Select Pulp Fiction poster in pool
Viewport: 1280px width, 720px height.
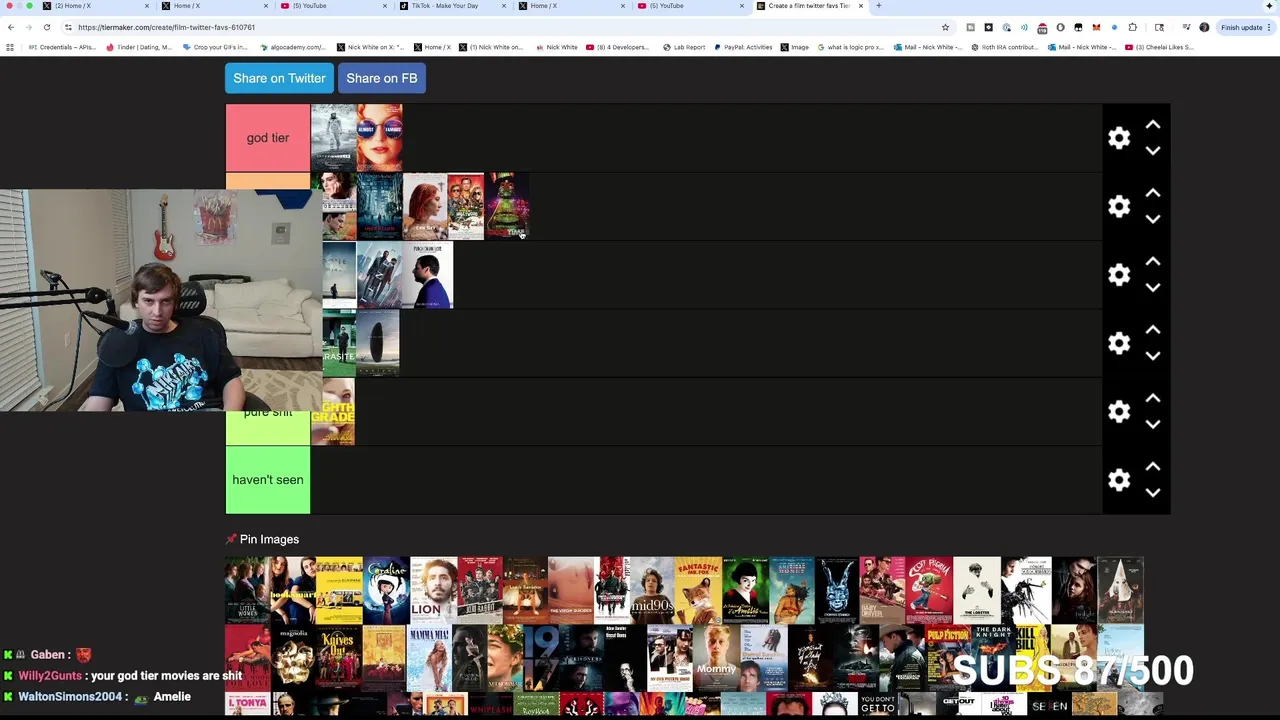coord(947,659)
